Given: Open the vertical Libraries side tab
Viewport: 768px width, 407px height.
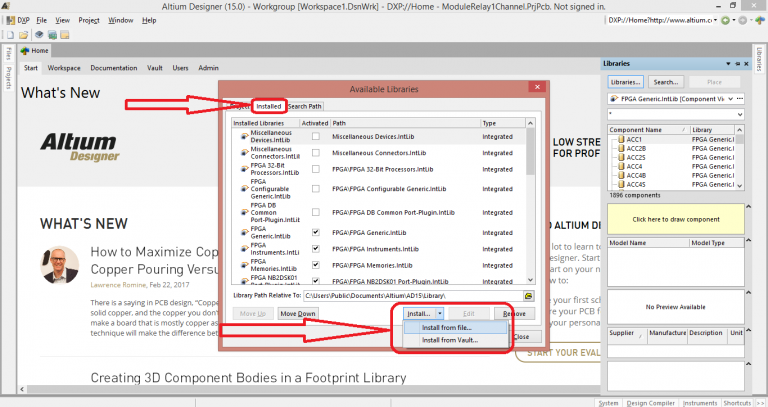Looking at the screenshot, I should 759,59.
